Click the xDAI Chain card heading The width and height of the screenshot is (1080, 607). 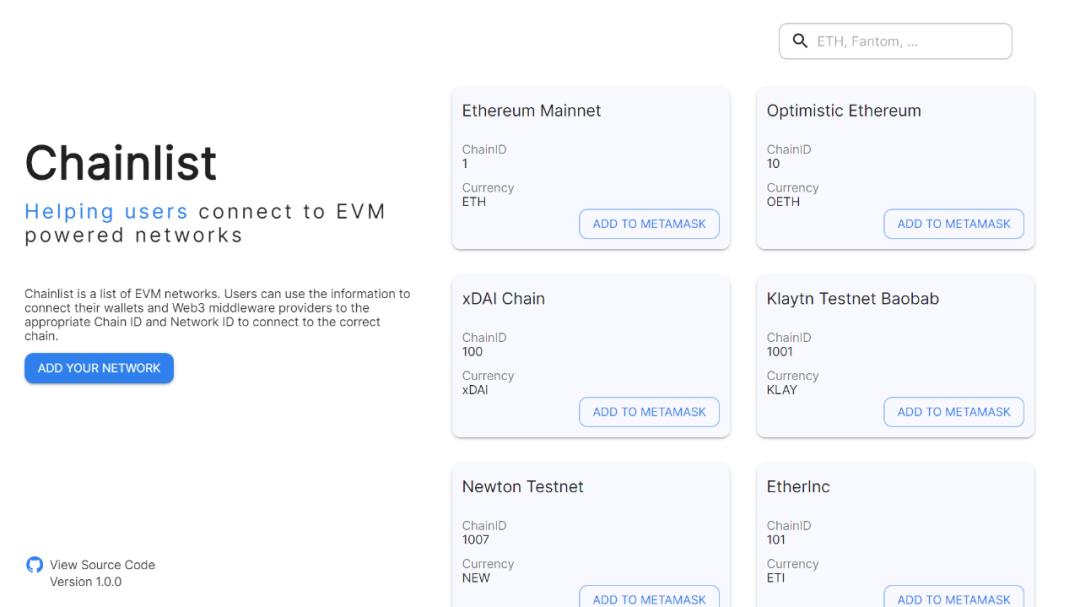(503, 299)
